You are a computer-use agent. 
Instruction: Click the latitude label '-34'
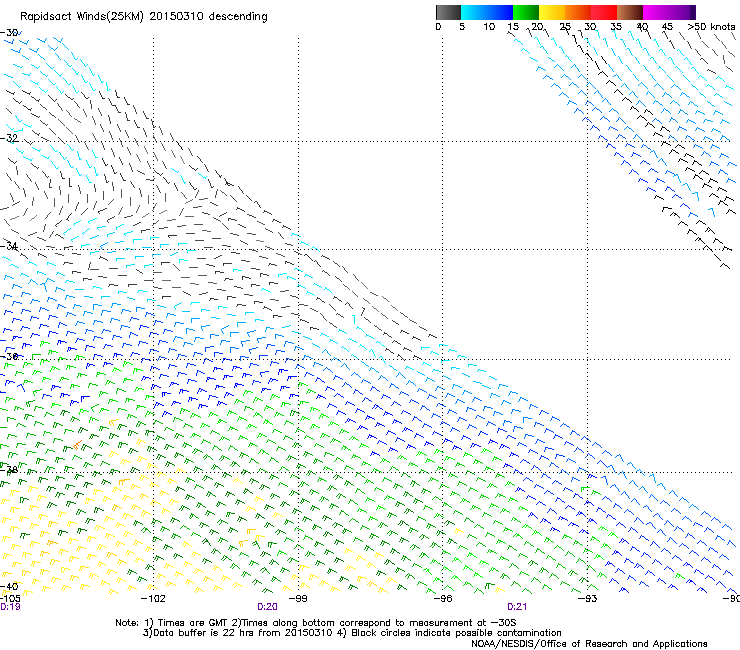coord(9,246)
